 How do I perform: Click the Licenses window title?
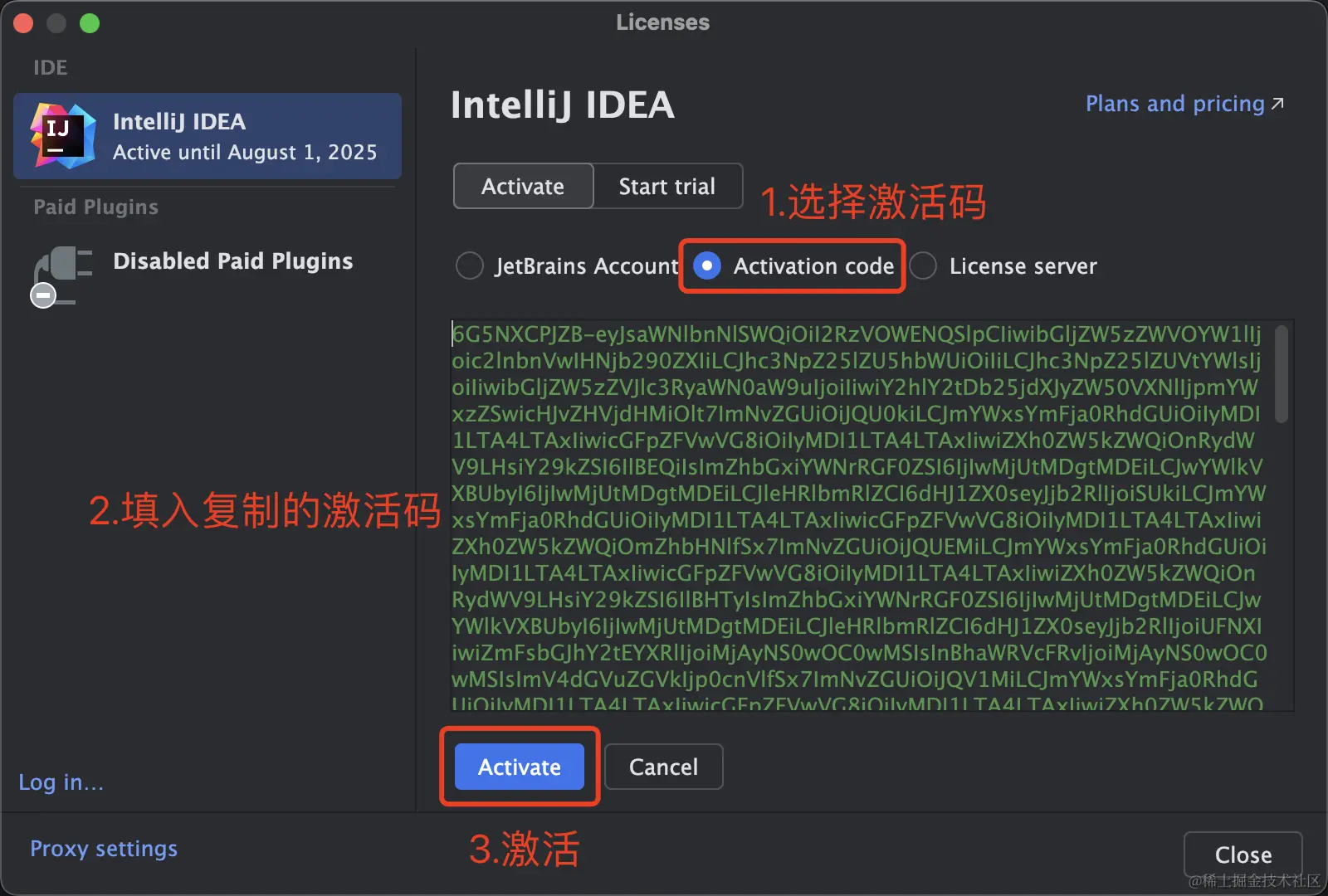pyautogui.click(x=663, y=22)
